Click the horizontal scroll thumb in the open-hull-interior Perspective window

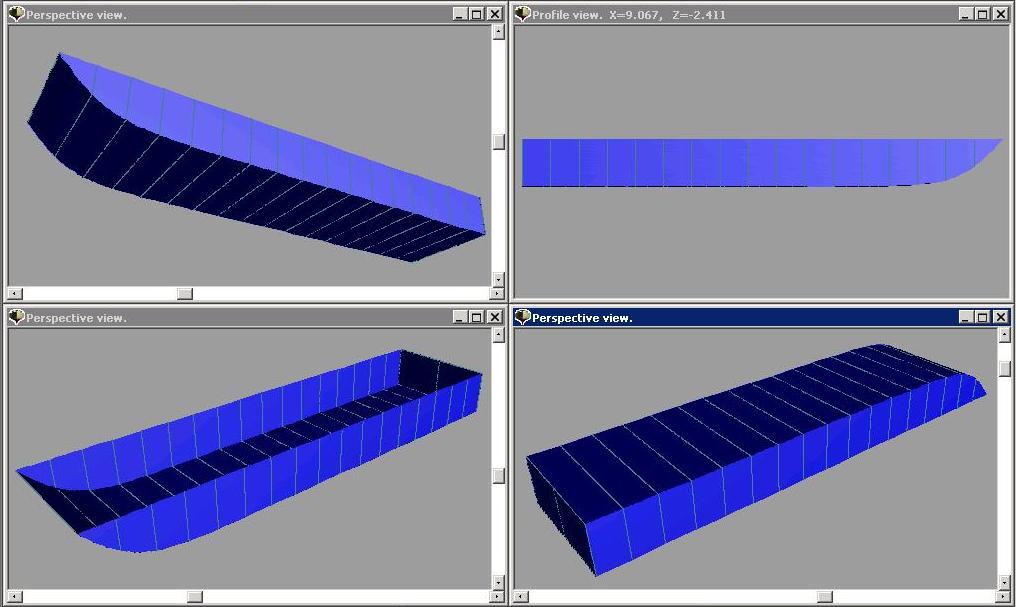(x=194, y=596)
